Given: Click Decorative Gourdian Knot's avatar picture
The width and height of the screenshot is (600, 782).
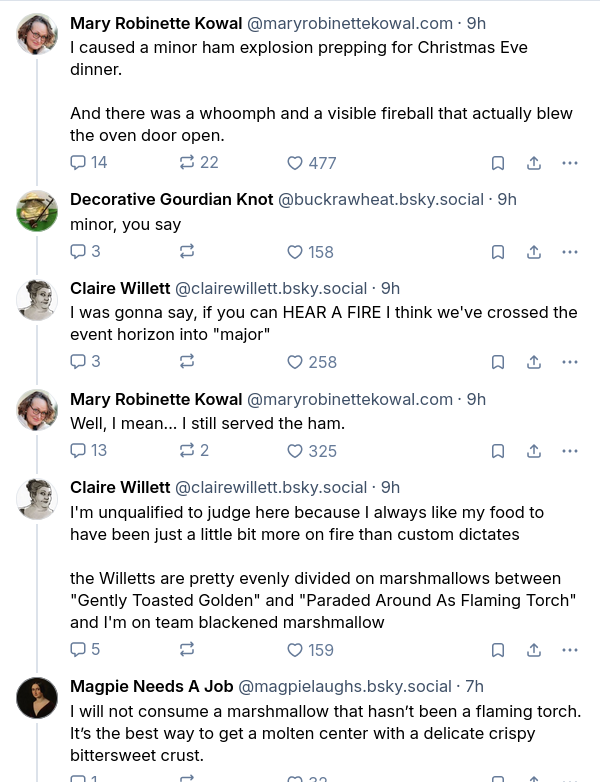Looking at the screenshot, I should coord(37,210).
